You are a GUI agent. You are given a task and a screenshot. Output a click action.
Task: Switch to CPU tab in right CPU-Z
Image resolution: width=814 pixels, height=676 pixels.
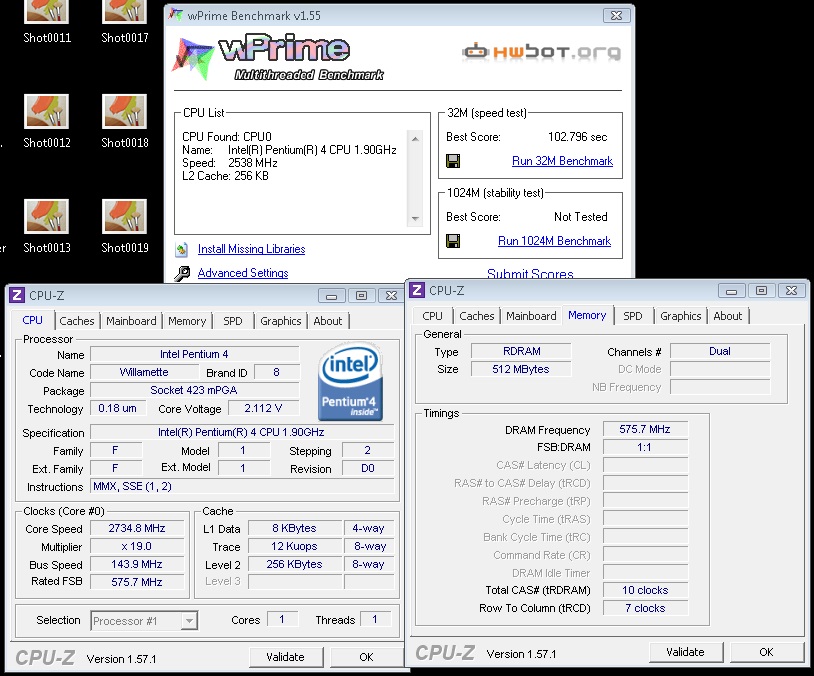(x=432, y=316)
